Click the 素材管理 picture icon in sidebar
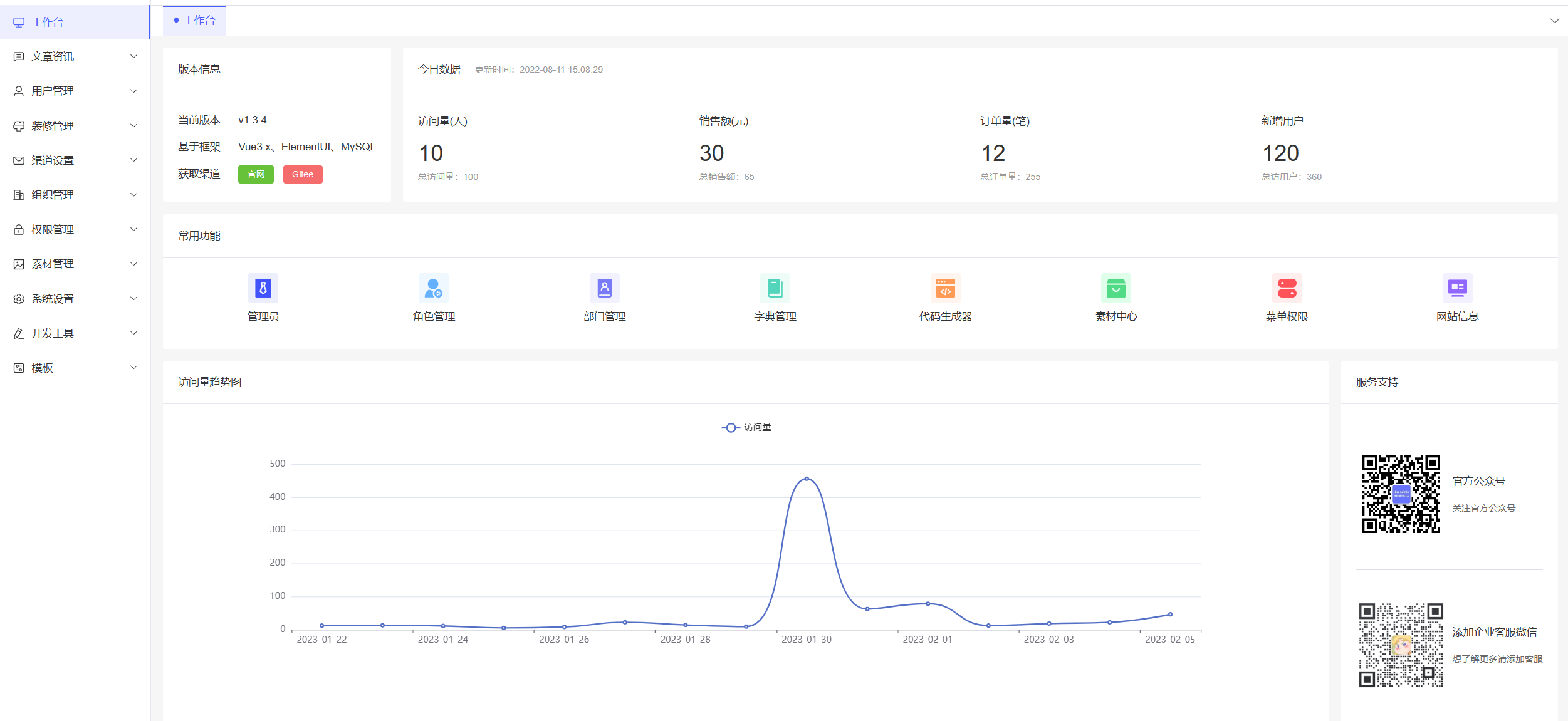The width and height of the screenshot is (1568, 721). pyautogui.click(x=19, y=264)
